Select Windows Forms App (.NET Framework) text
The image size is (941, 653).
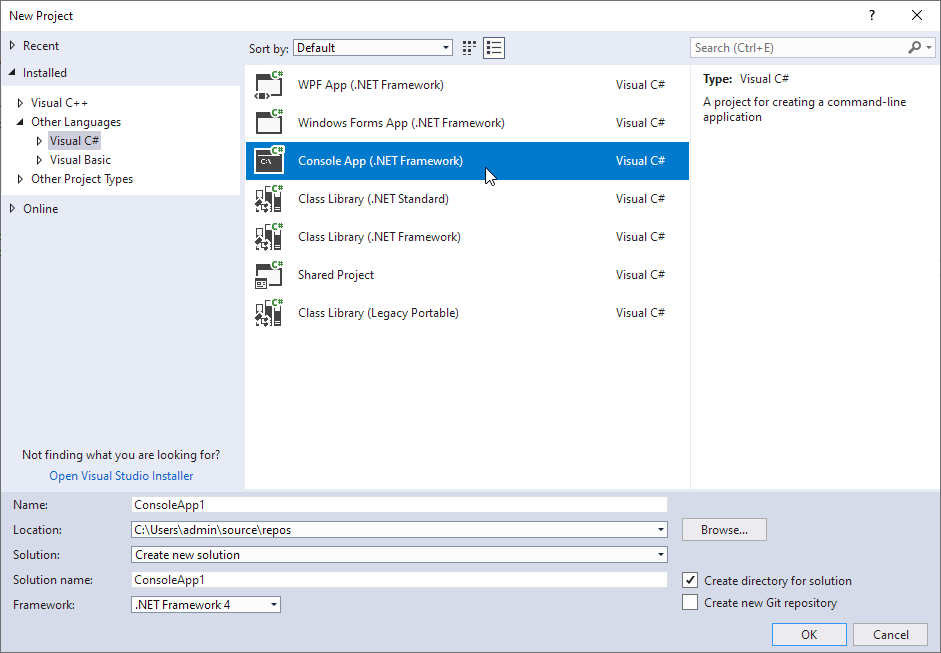tap(401, 123)
